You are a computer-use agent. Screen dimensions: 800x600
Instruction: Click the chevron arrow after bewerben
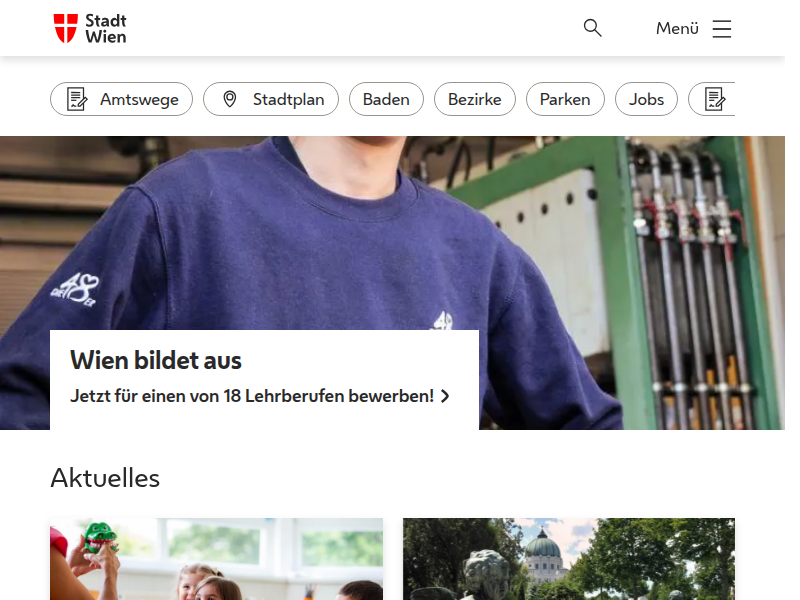pos(445,396)
